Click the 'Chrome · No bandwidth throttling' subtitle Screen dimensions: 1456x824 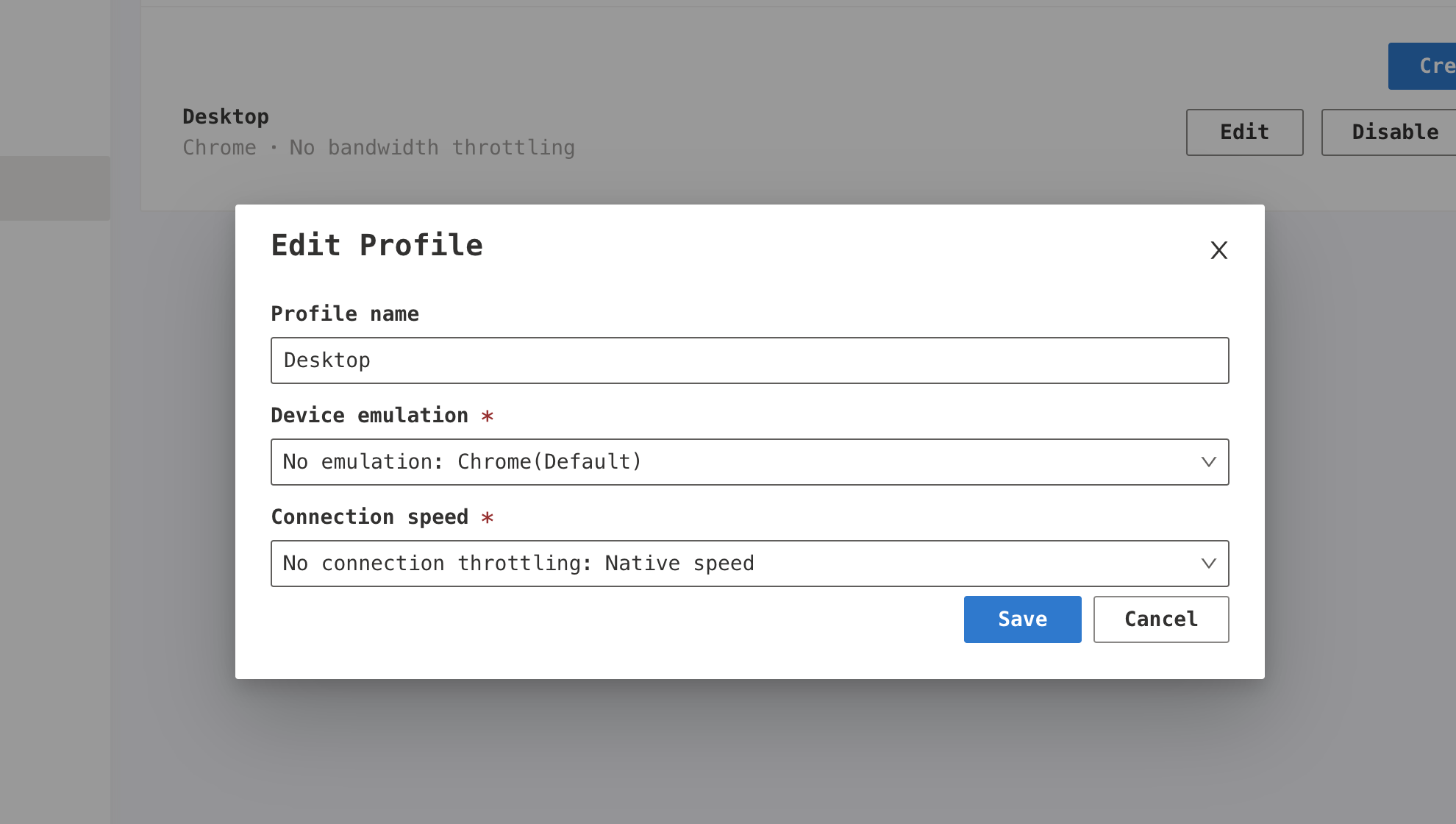(x=379, y=147)
